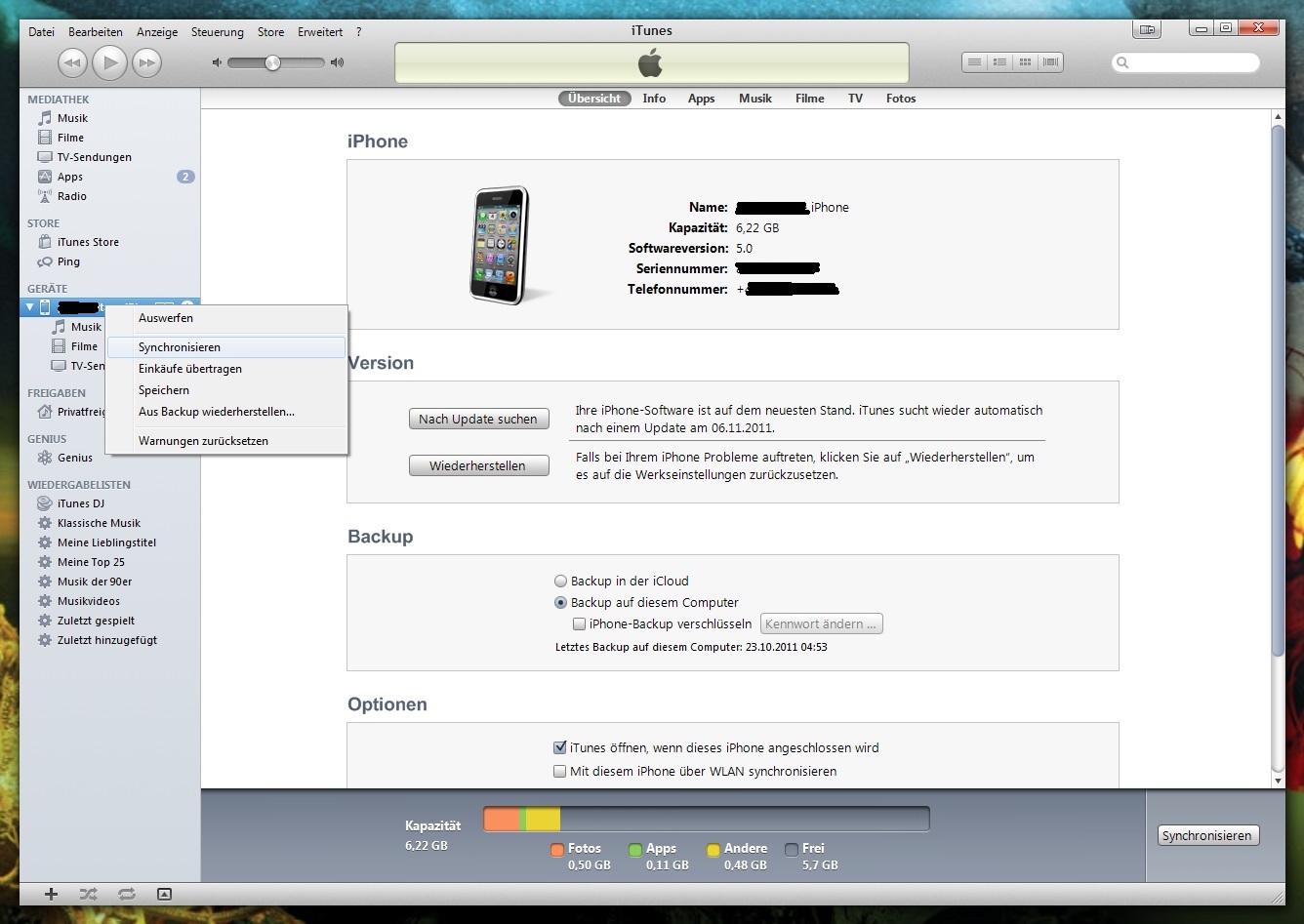The image size is (1304, 924).
Task: Click the rewind previous track button
Action: point(72,63)
